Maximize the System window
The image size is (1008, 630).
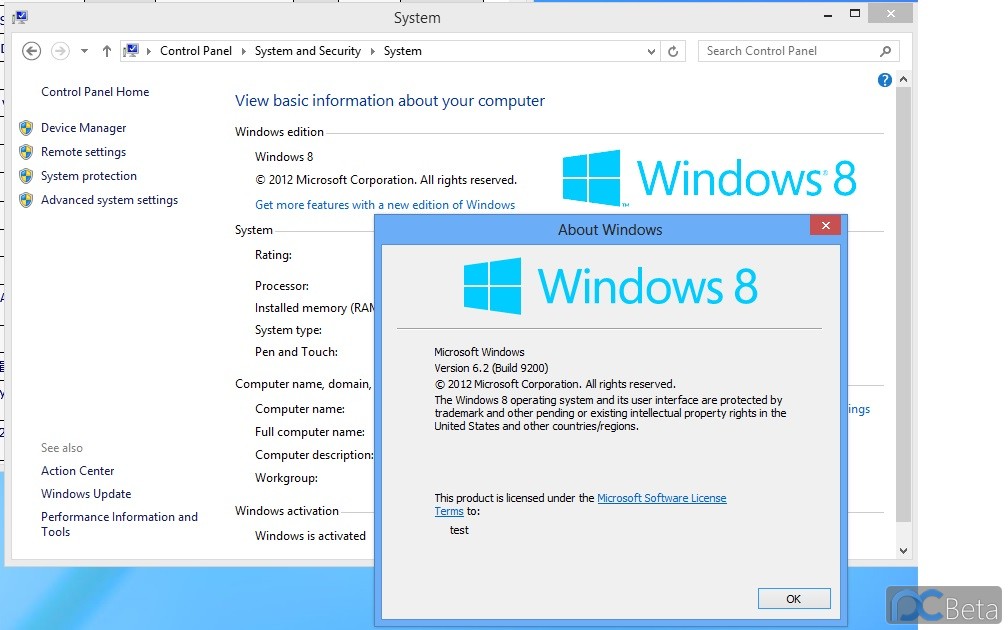point(855,14)
